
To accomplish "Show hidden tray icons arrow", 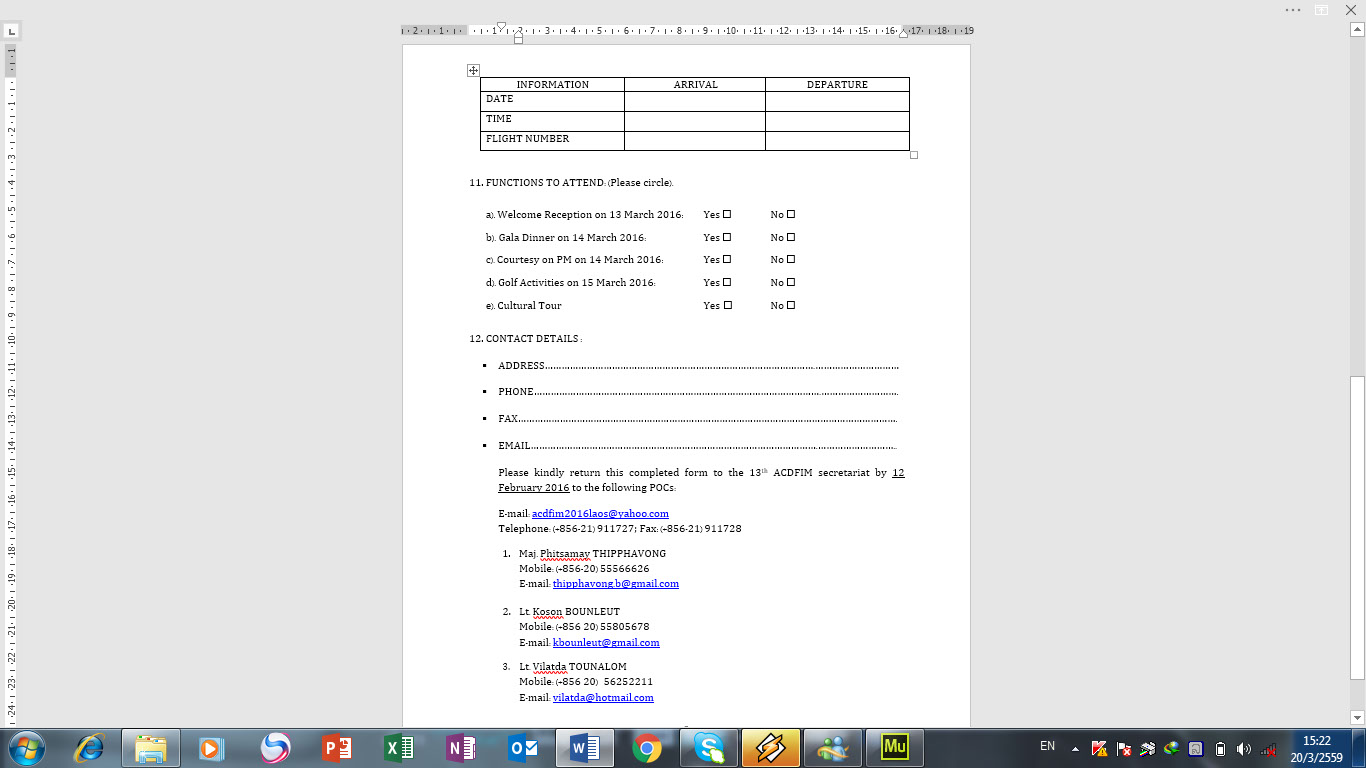I will (1075, 748).
